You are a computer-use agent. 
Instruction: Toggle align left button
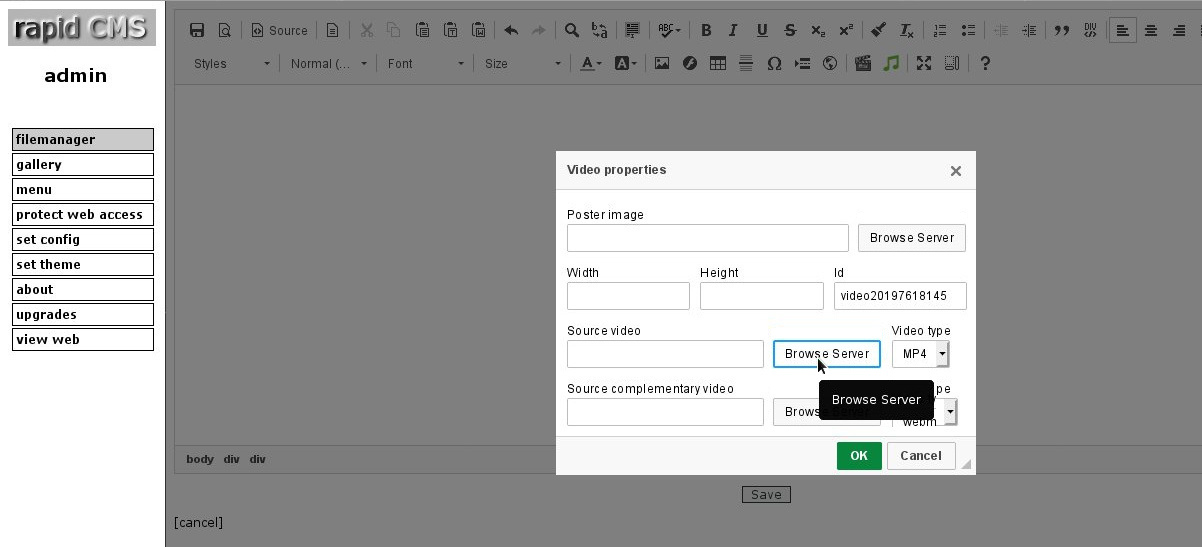[1123, 31]
